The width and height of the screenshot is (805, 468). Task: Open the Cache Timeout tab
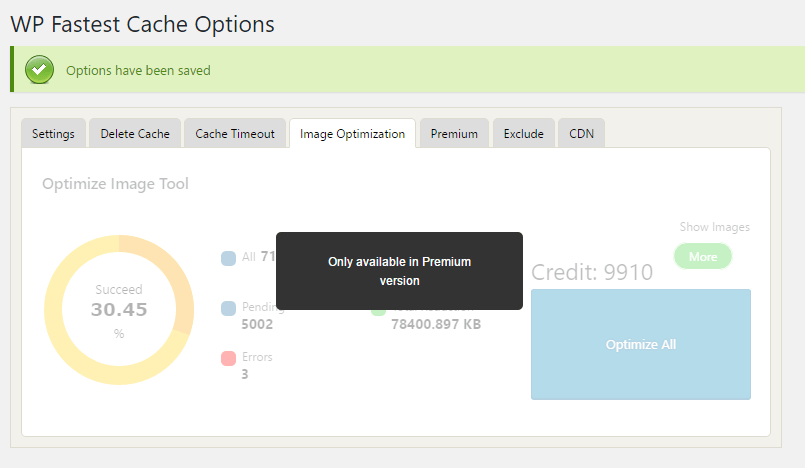pos(235,133)
